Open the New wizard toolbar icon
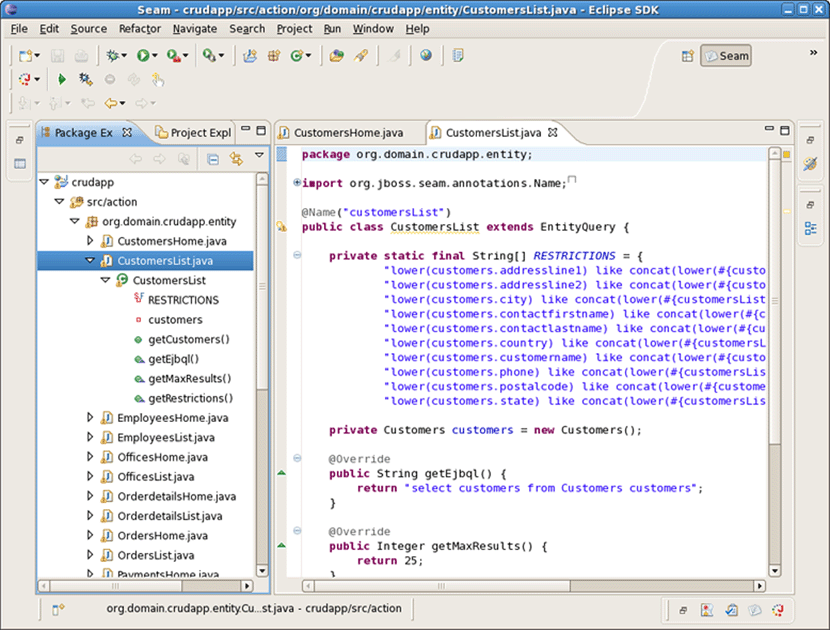830x630 pixels. tap(22, 55)
